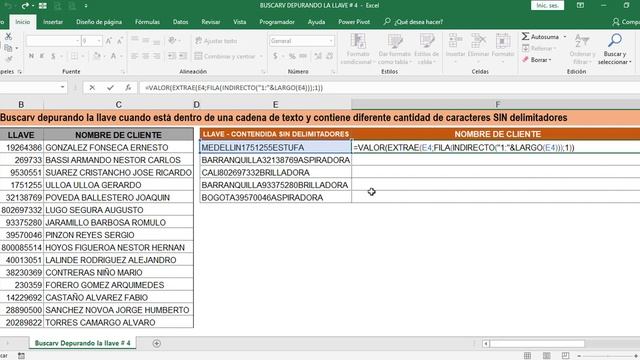Open the Rellenar dropdown
The height and width of the screenshot is (360, 640).
540,48
